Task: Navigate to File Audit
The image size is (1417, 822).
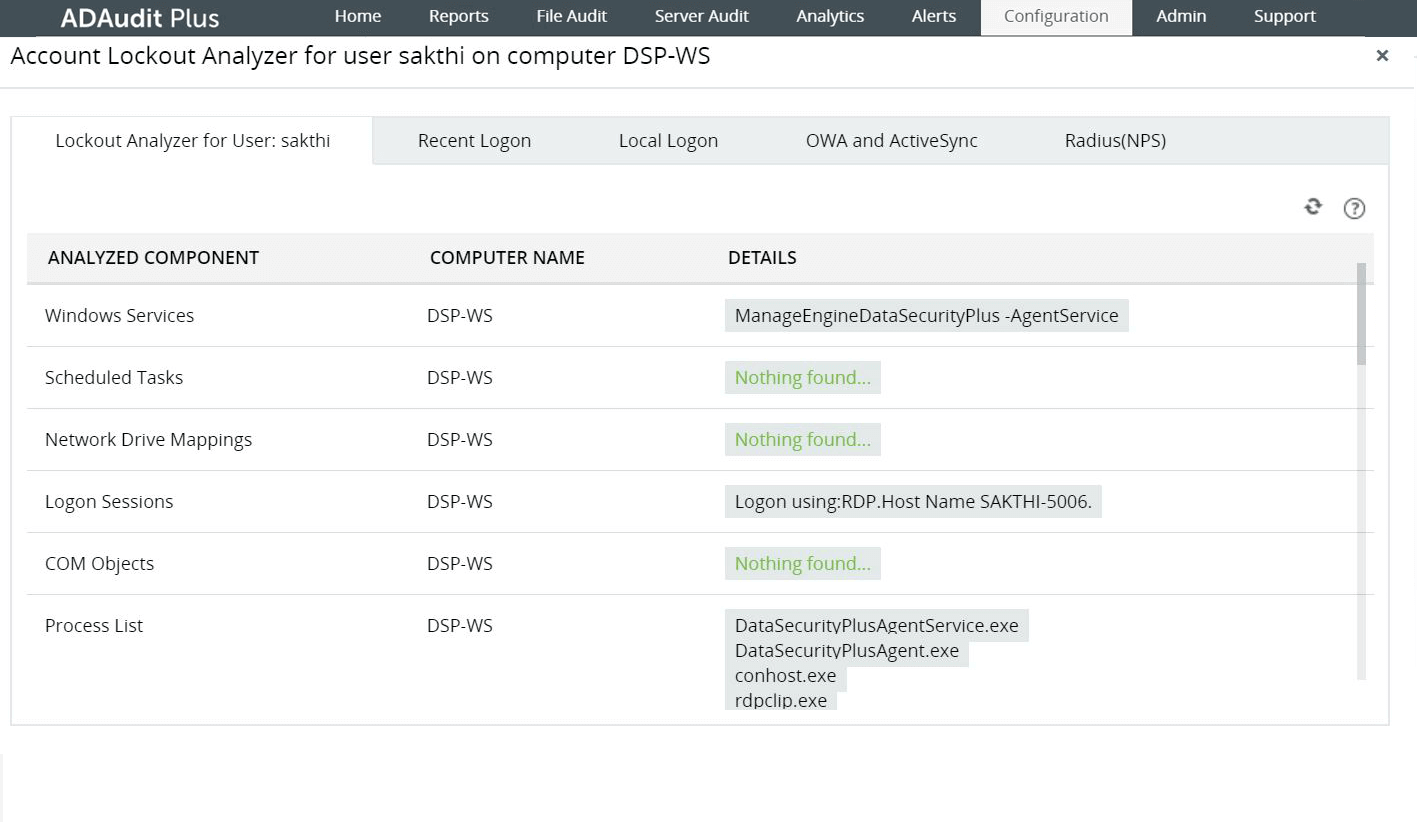Action: (571, 16)
